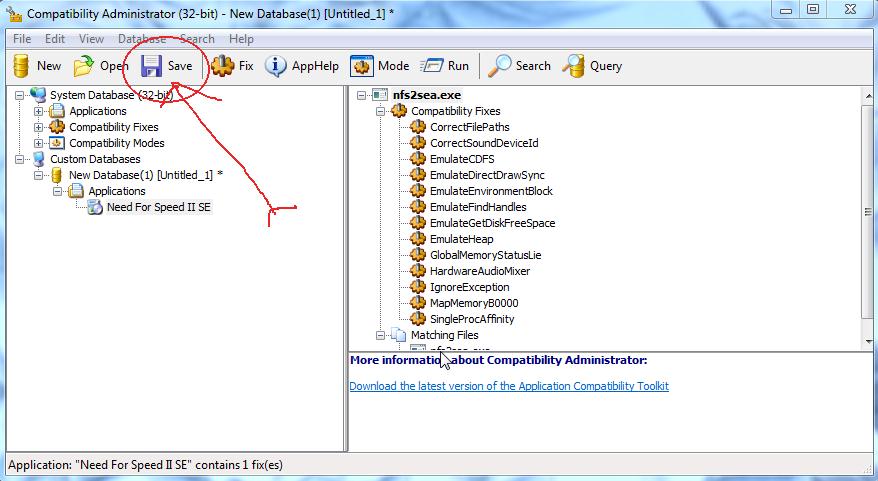Click the scrollbar up arrow in right pane
878x481 pixels.
click(868, 95)
